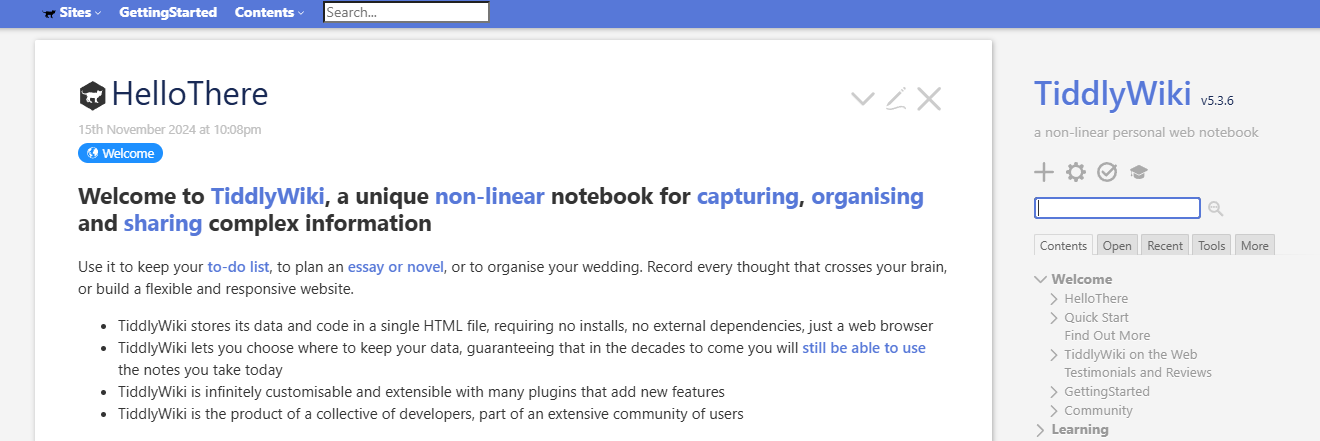1320x441 pixels.
Task: Open the sharing link
Action: pyautogui.click(x=162, y=223)
